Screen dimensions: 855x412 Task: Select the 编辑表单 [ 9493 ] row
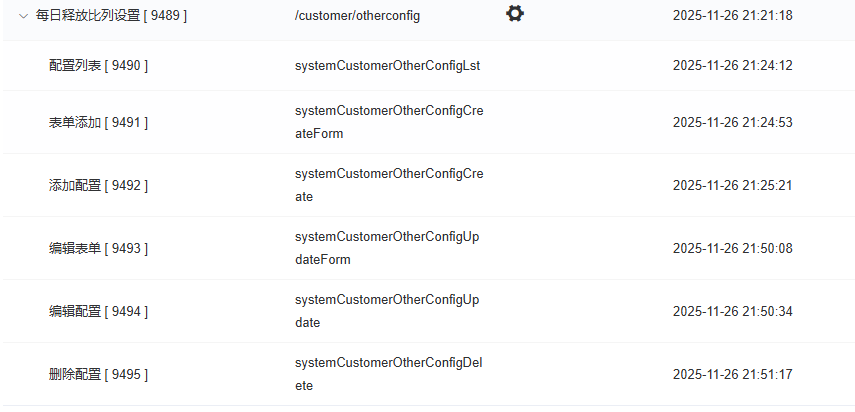pos(98,249)
